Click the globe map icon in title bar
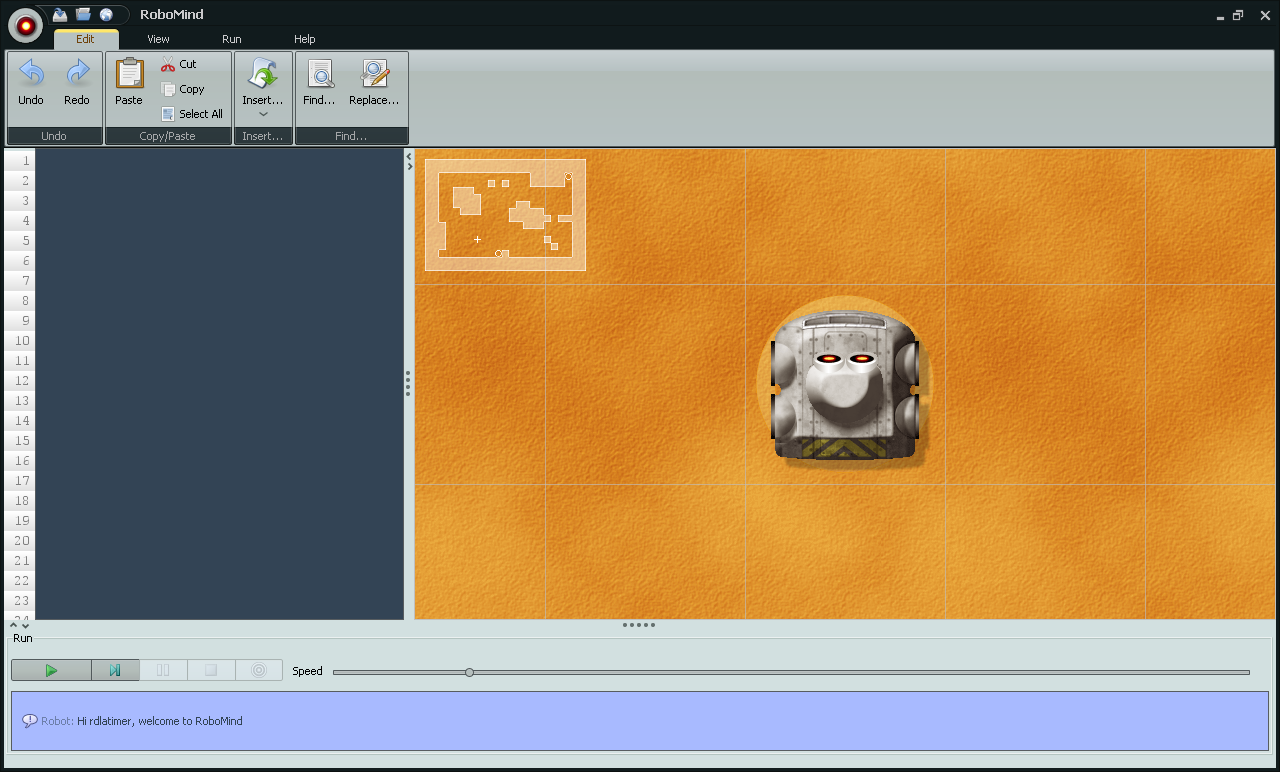 pyautogui.click(x=106, y=14)
